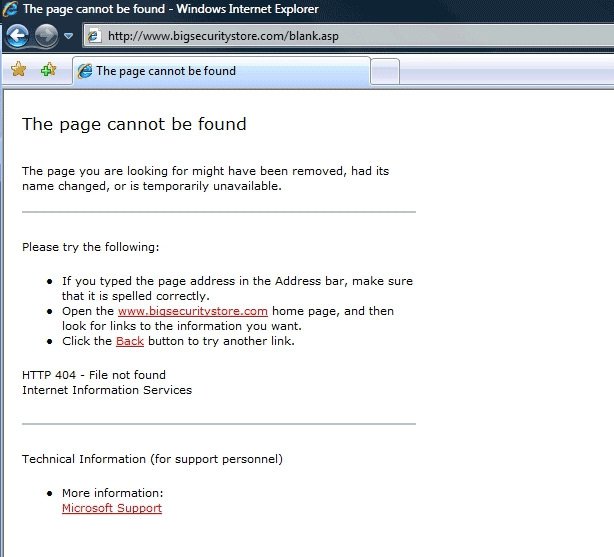614x557 pixels.
Task: Open the recent pages dropdown arrow
Action: pos(69,36)
